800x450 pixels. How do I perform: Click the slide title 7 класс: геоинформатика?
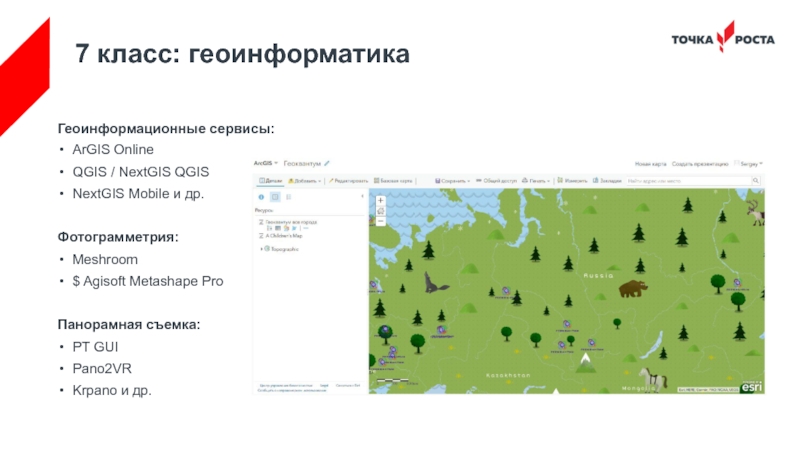[242, 54]
